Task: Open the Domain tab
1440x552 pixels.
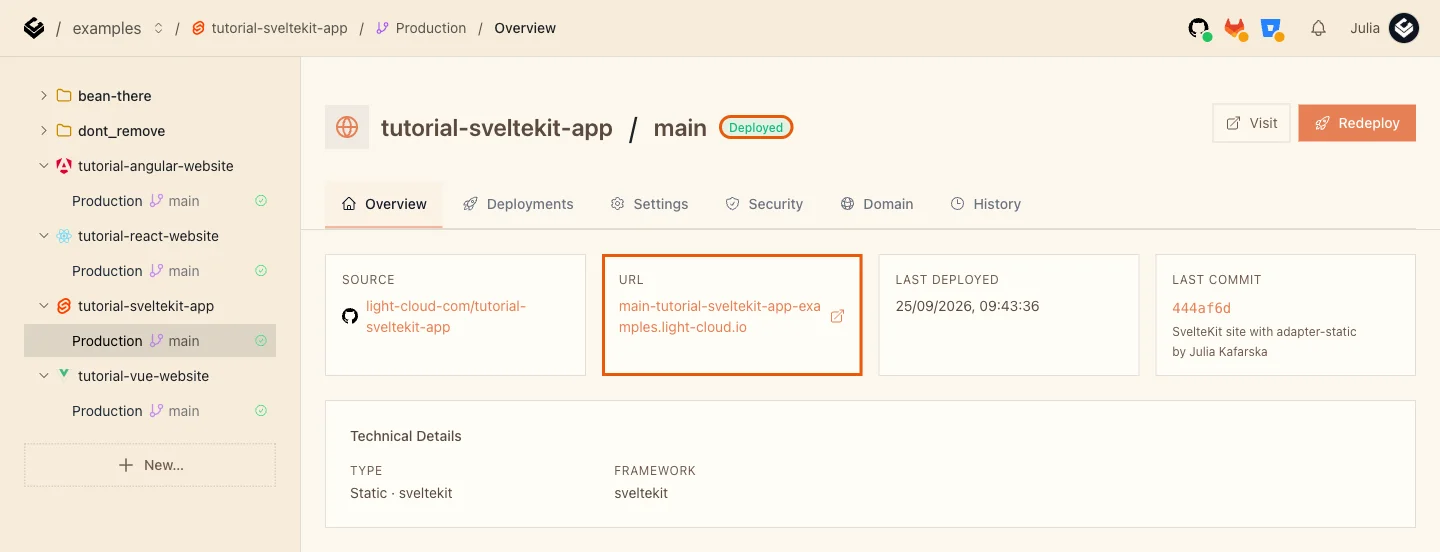Action: (877, 204)
